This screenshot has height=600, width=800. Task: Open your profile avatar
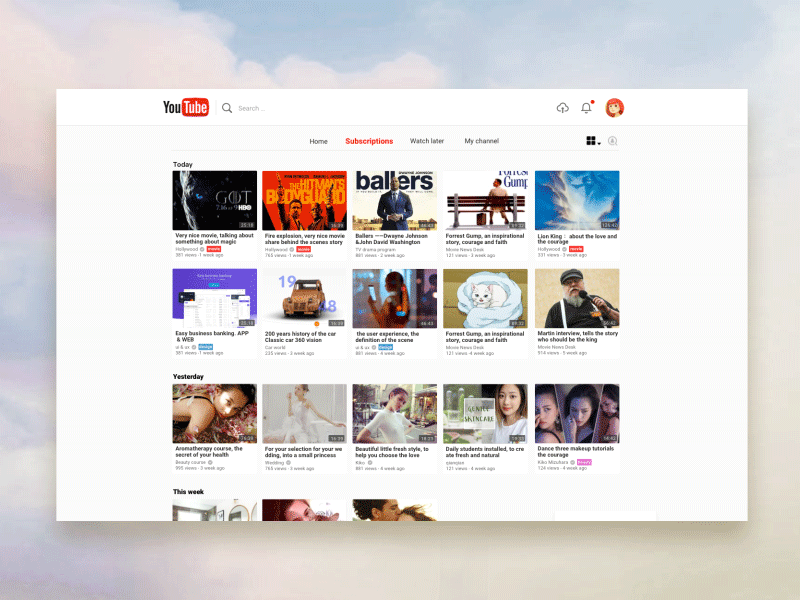pos(615,107)
